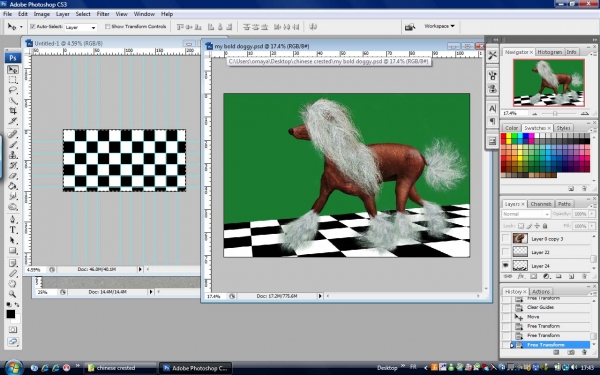This screenshot has width=600, height=375.
Task: Click the Windows Start button
Action: (13, 368)
